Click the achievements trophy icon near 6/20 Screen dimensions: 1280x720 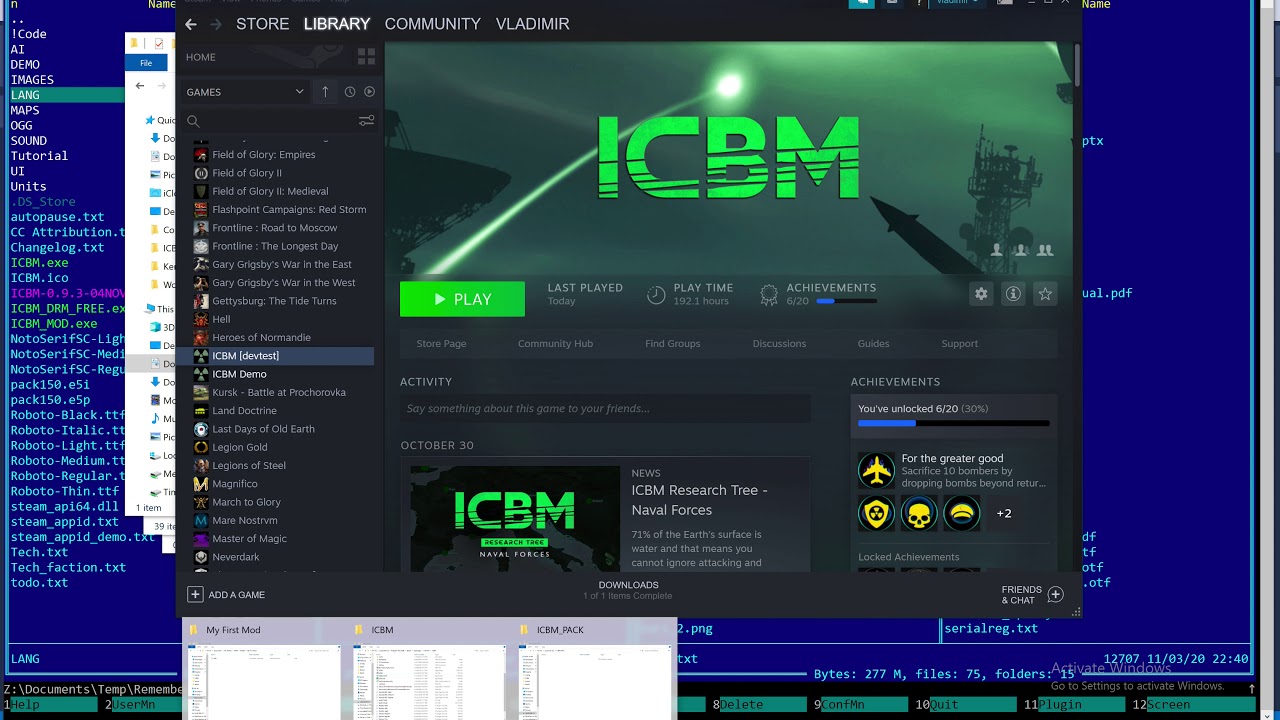[x=768, y=294]
